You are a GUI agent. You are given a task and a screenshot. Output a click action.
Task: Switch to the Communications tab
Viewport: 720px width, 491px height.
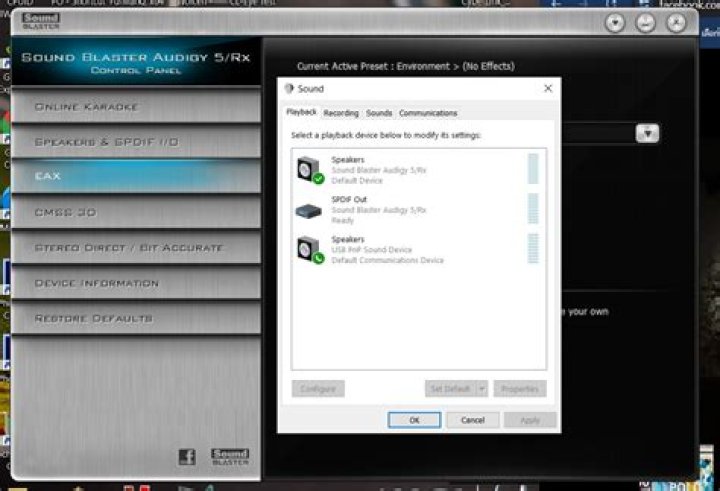(x=428, y=113)
